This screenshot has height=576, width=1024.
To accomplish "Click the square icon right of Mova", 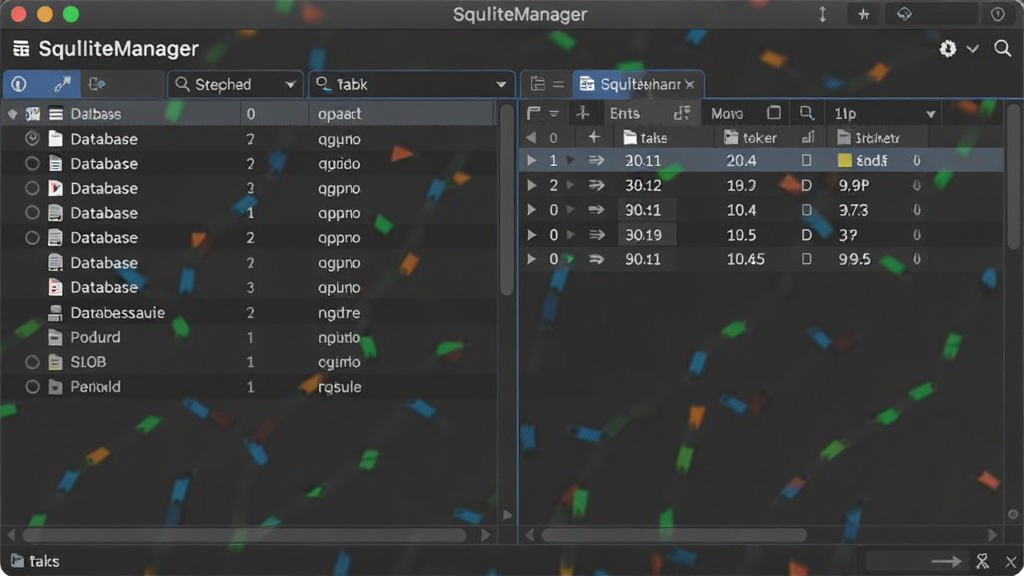I will (773, 113).
